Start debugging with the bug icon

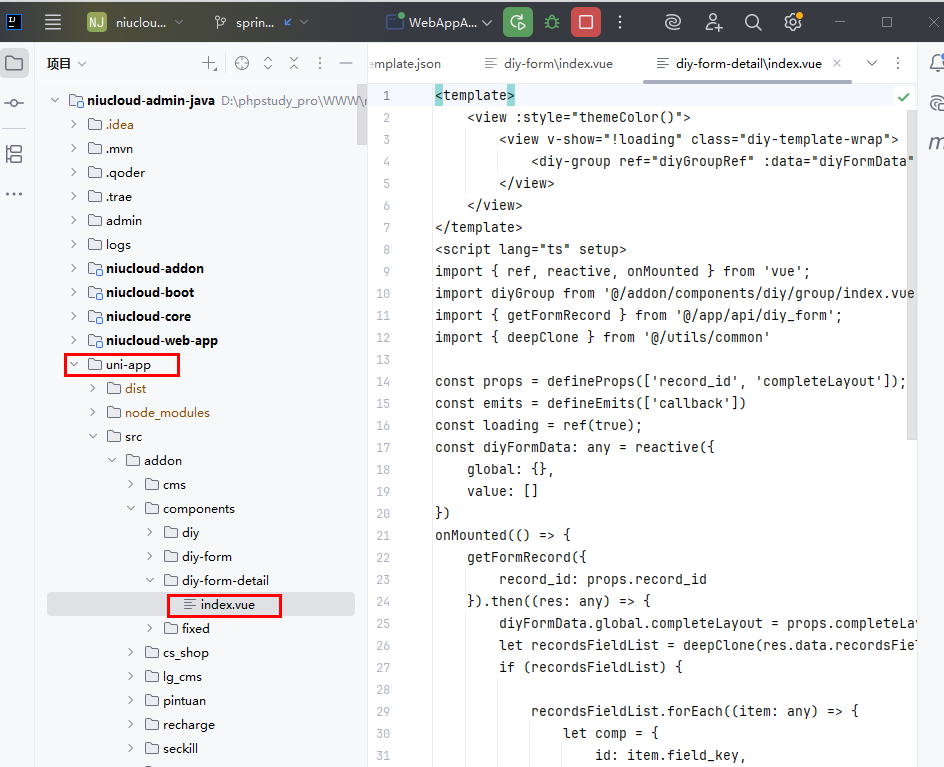[552, 22]
